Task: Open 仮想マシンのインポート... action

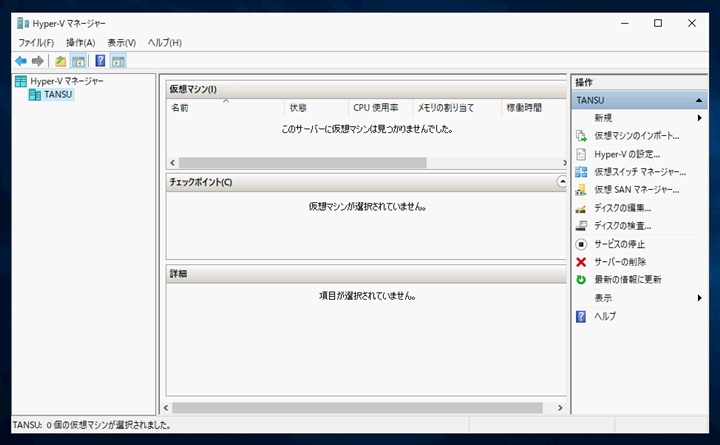Action: 637,136
